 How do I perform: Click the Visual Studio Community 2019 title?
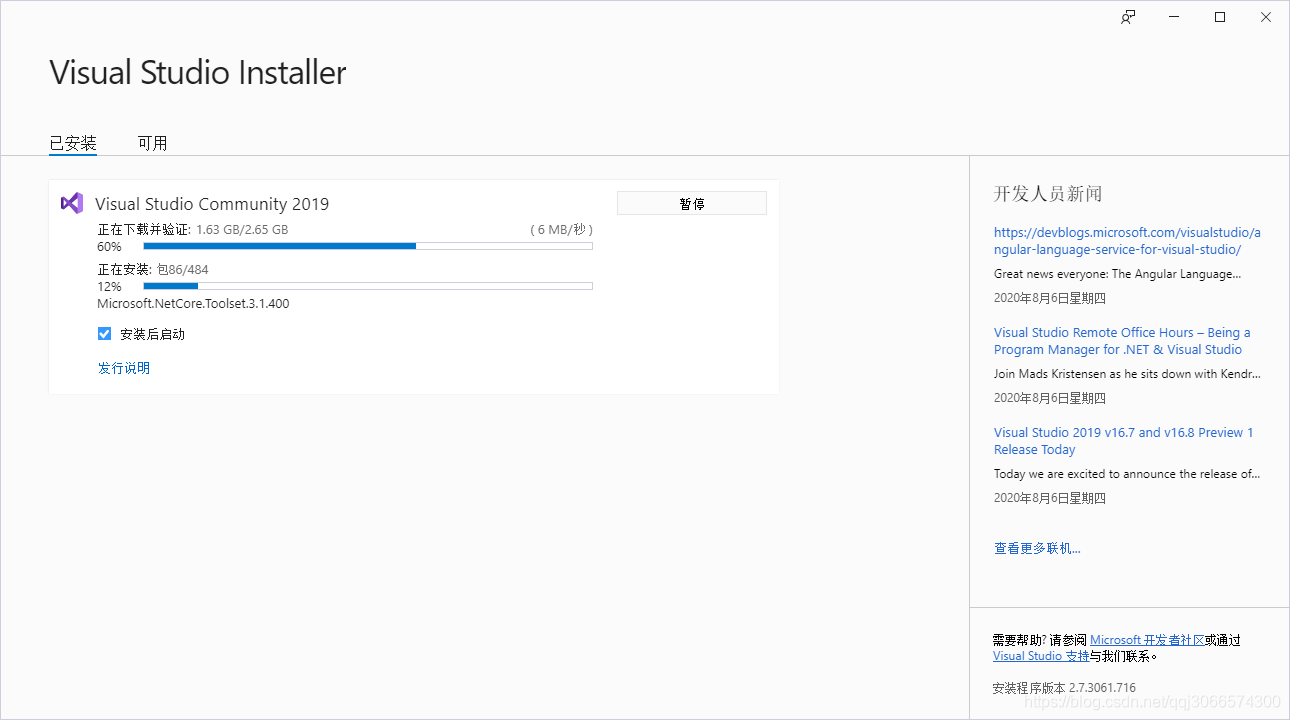point(212,204)
